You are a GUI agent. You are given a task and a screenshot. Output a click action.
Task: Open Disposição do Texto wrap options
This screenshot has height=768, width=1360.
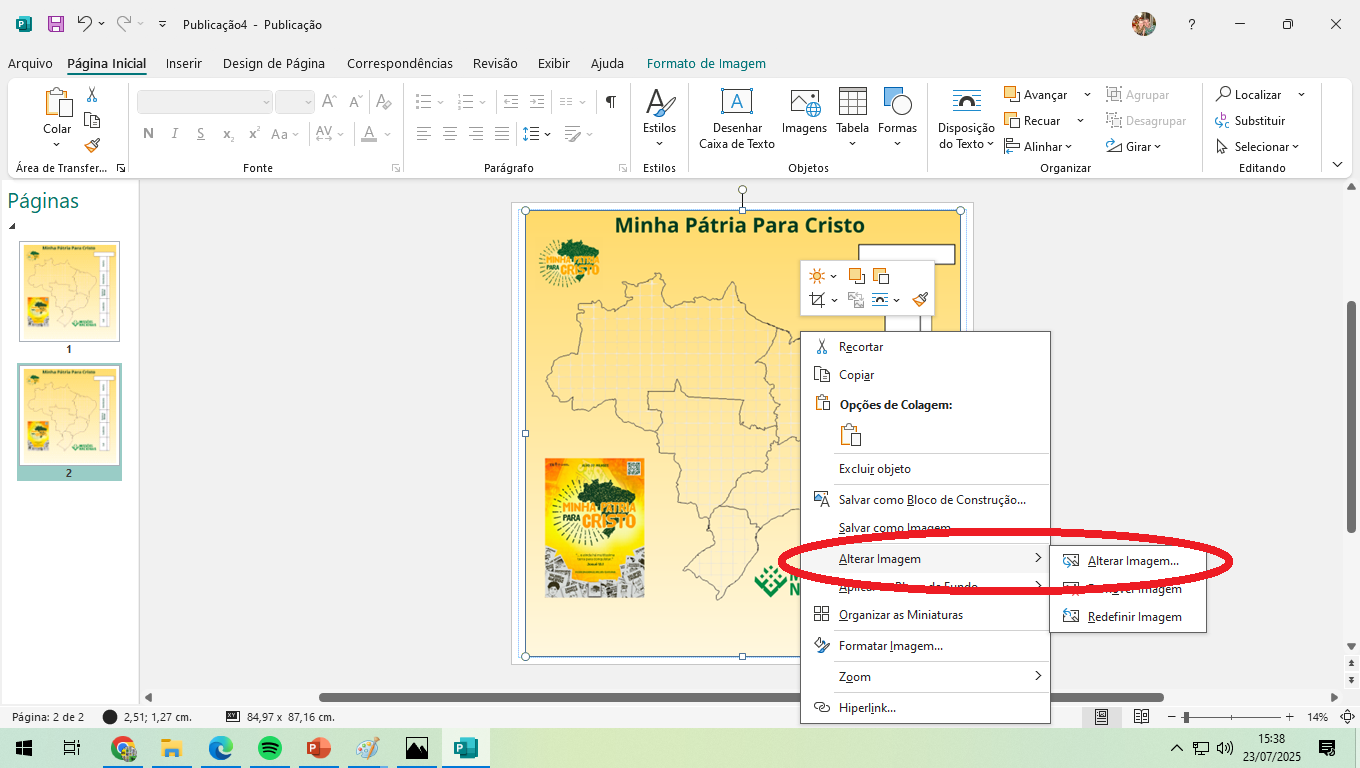(966, 120)
